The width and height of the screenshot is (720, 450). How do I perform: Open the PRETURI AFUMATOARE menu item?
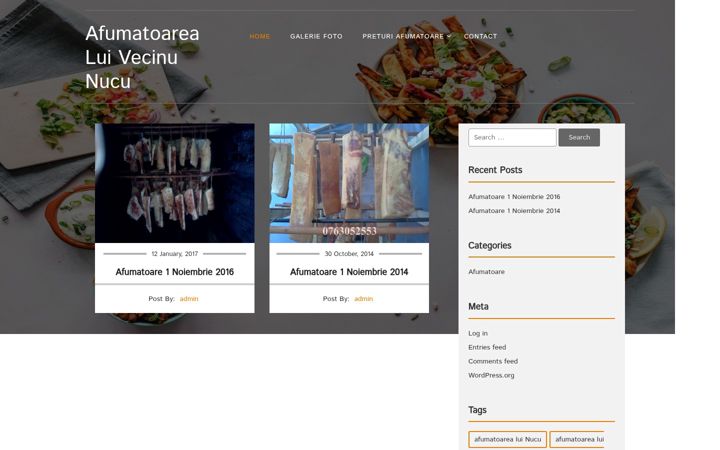(403, 36)
